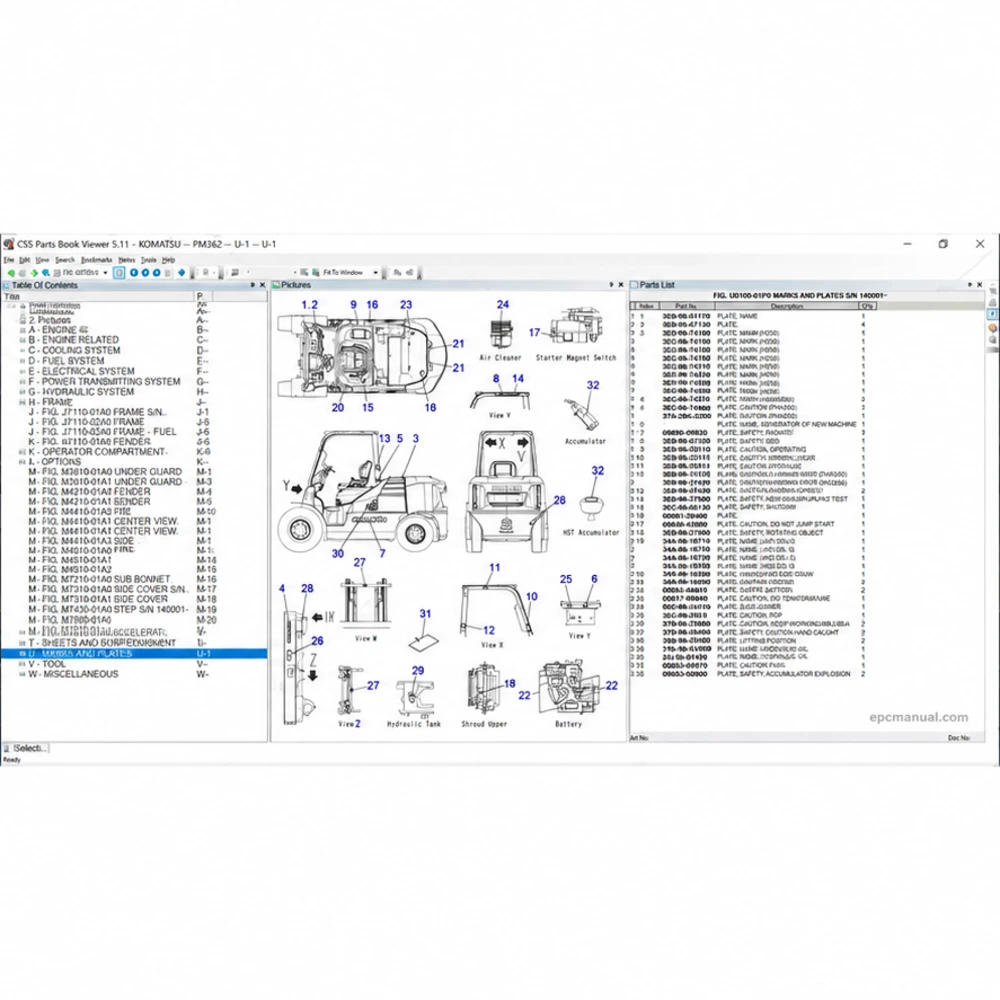Open the dropdown arrow next to toolbar text field
The image size is (1000, 1000).
tap(105, 273)
